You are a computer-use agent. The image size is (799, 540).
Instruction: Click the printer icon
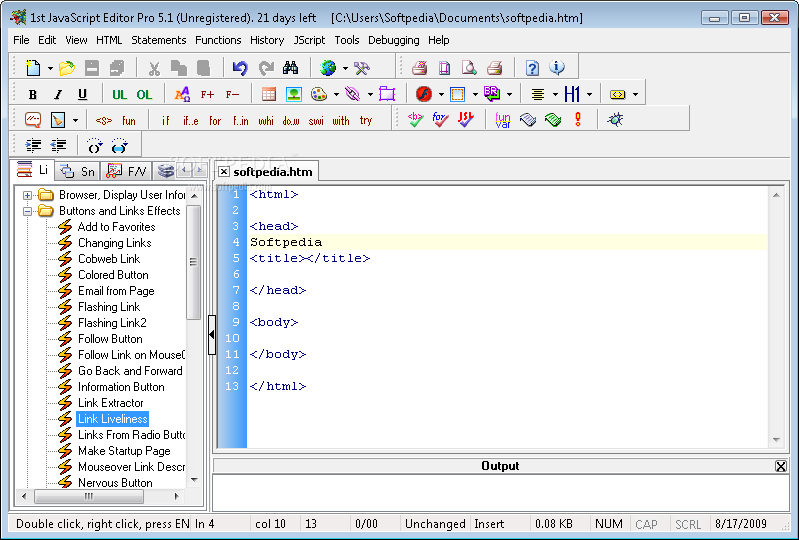coord(494,68)
